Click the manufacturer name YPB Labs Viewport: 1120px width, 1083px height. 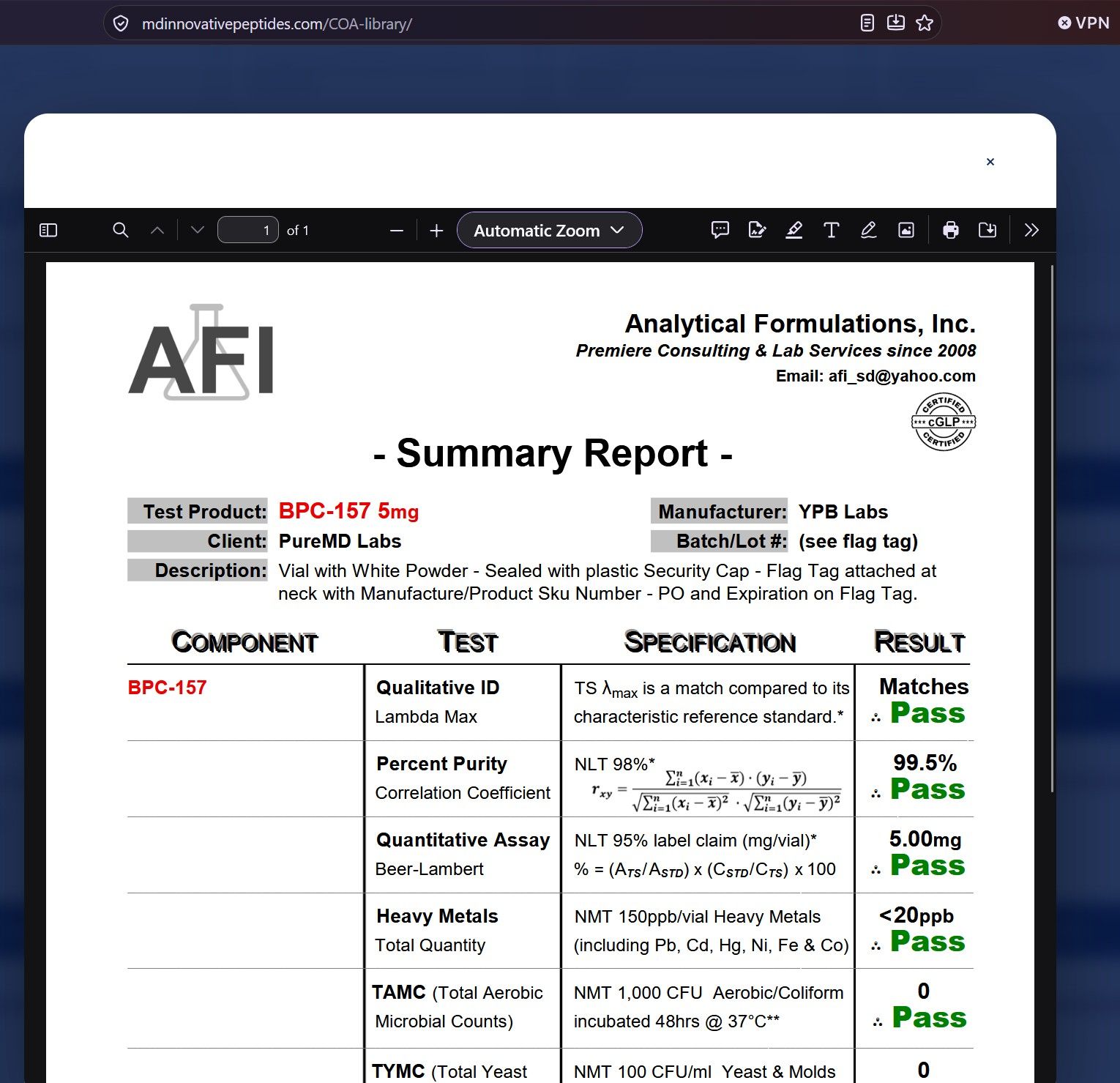(x=843, y=512)
